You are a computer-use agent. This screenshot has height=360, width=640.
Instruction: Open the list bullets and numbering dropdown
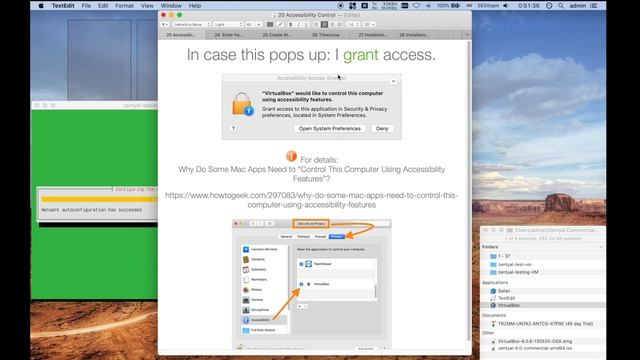tap(369, 24)
